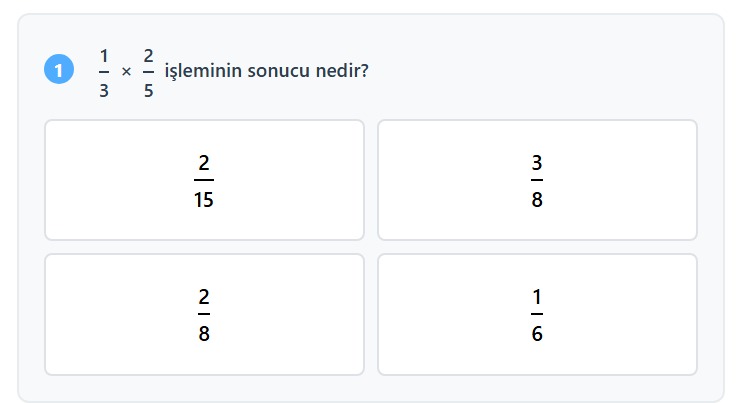Image resolution: width=740 pixels, height=403 pixels.
Task: Click the word "nedir?" in the question
Action: (343, 72)
